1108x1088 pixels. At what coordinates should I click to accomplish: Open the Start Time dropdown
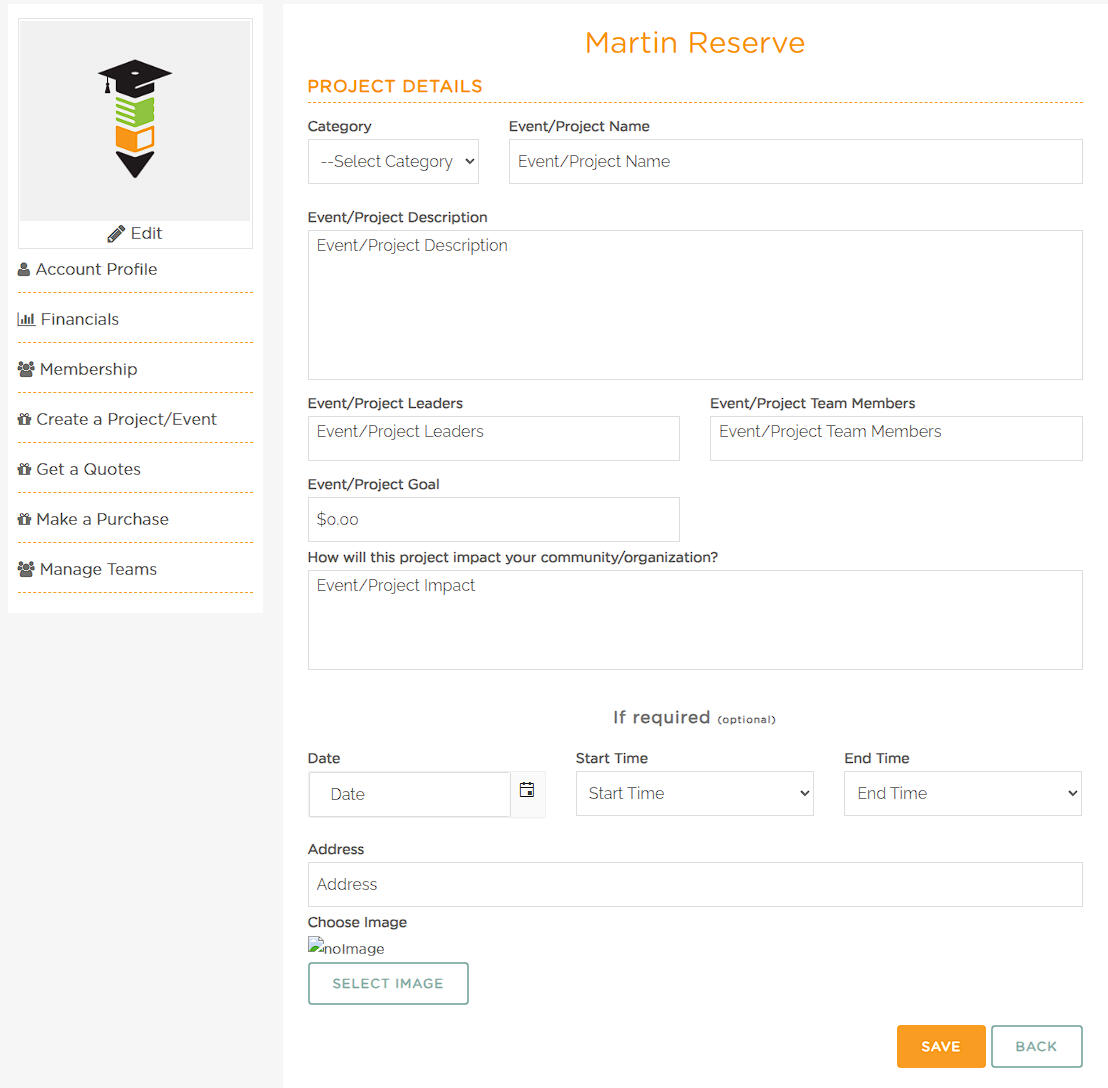(x=694, y=793)
